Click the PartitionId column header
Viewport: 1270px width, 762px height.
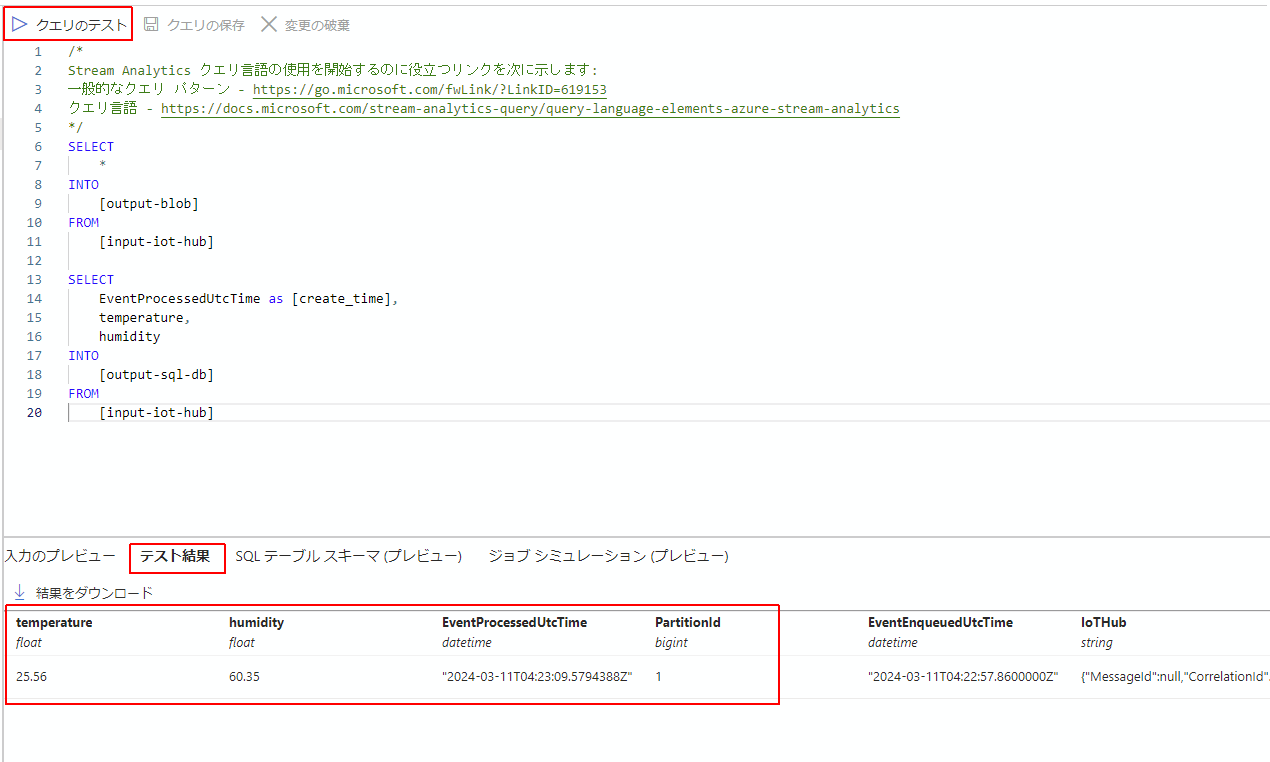coord(688,622)
